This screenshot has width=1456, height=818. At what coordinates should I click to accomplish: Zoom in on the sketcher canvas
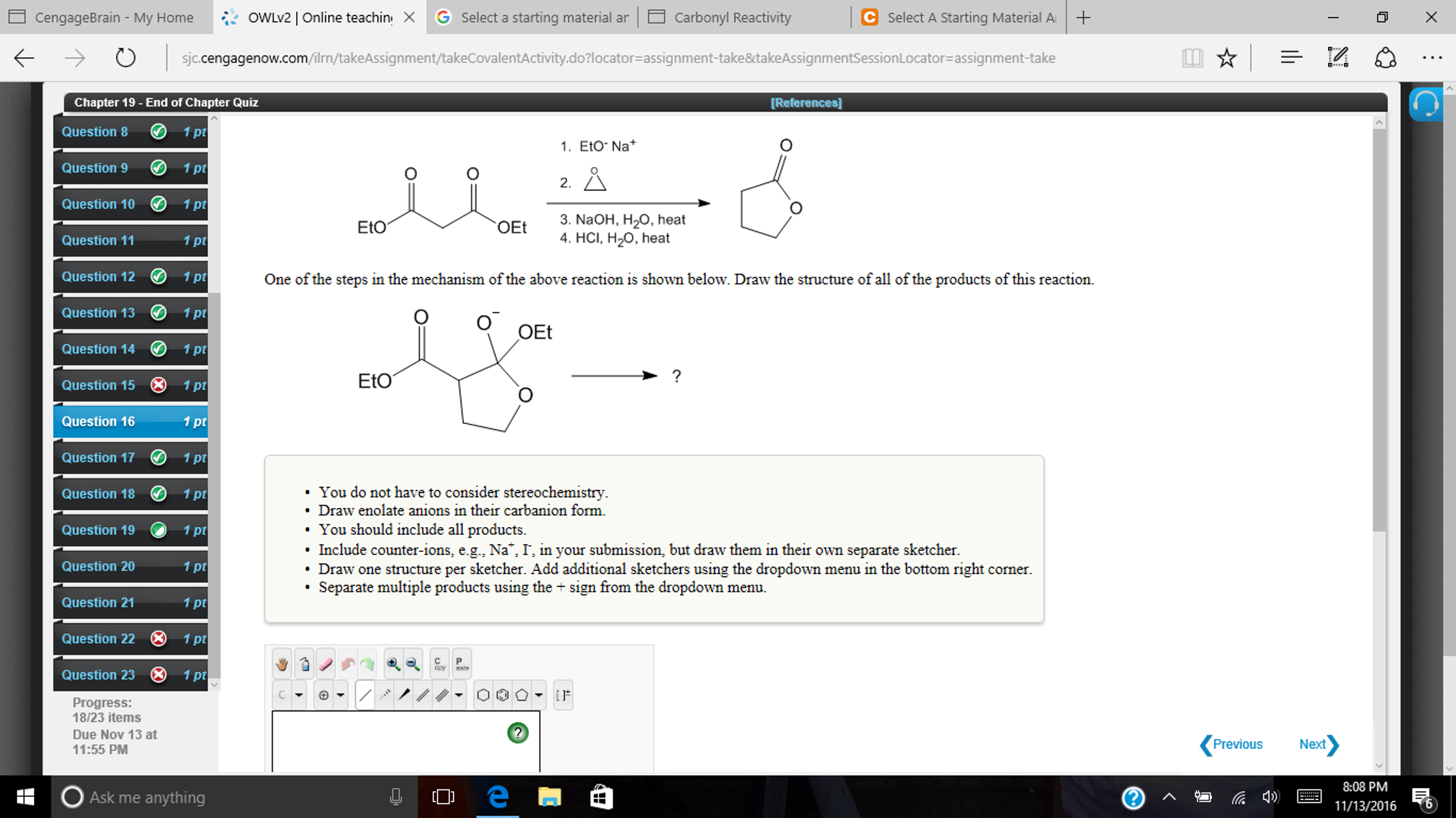click(x=393, y=664)
